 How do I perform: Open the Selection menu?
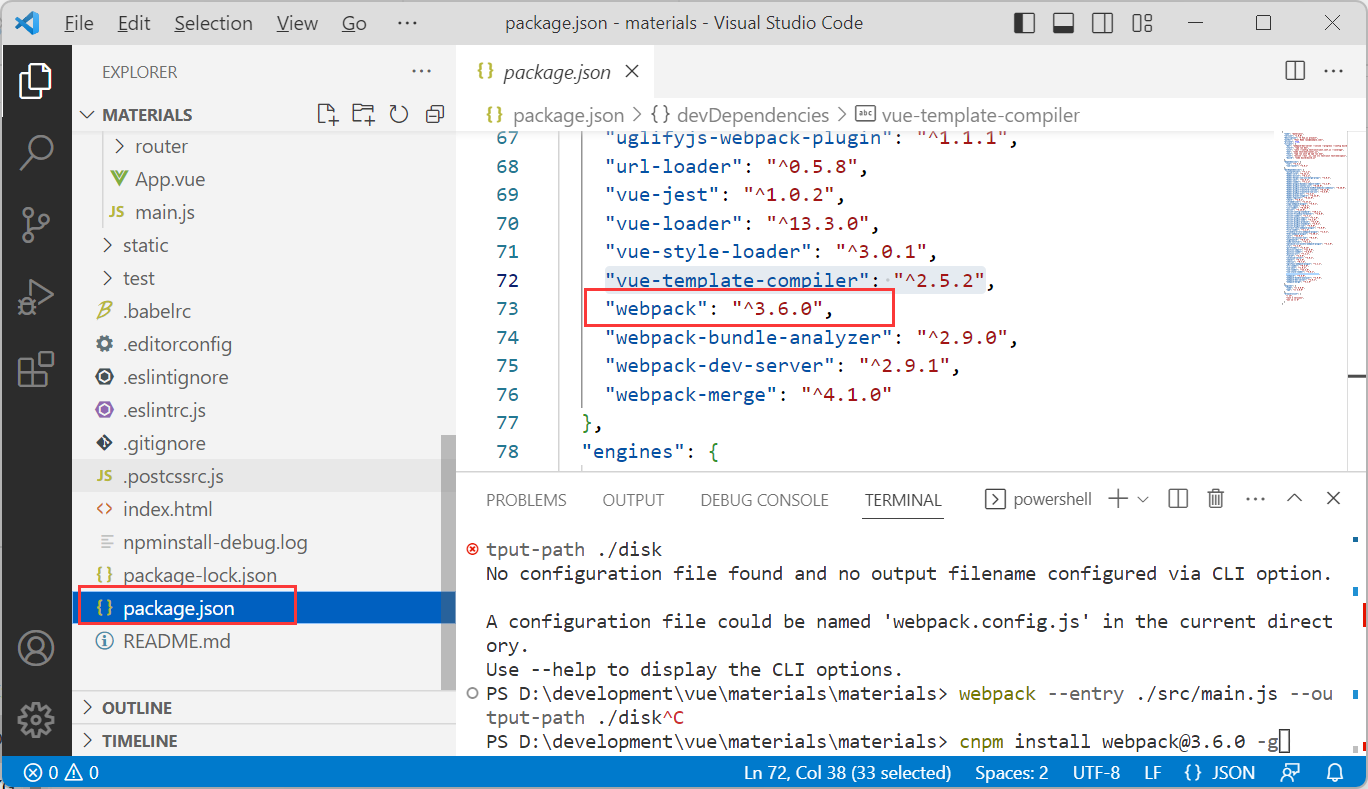click(x=213, y=23)
